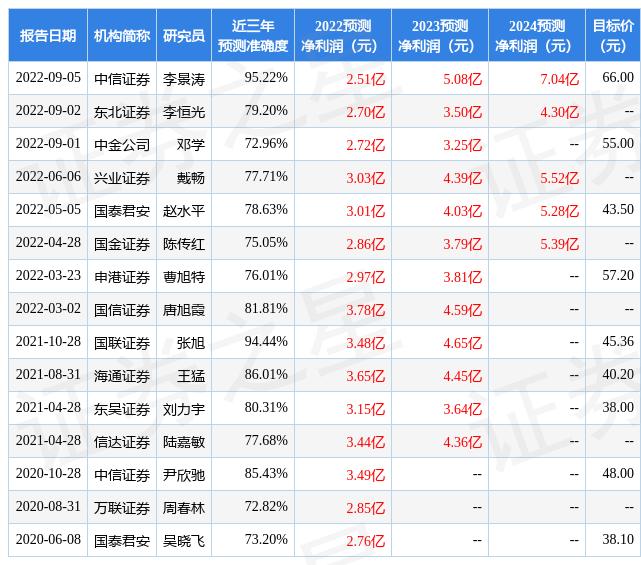This screenshot has width=641, height=565.
Task: Select analyst name 王猛
Action: (x=191, y=377)
